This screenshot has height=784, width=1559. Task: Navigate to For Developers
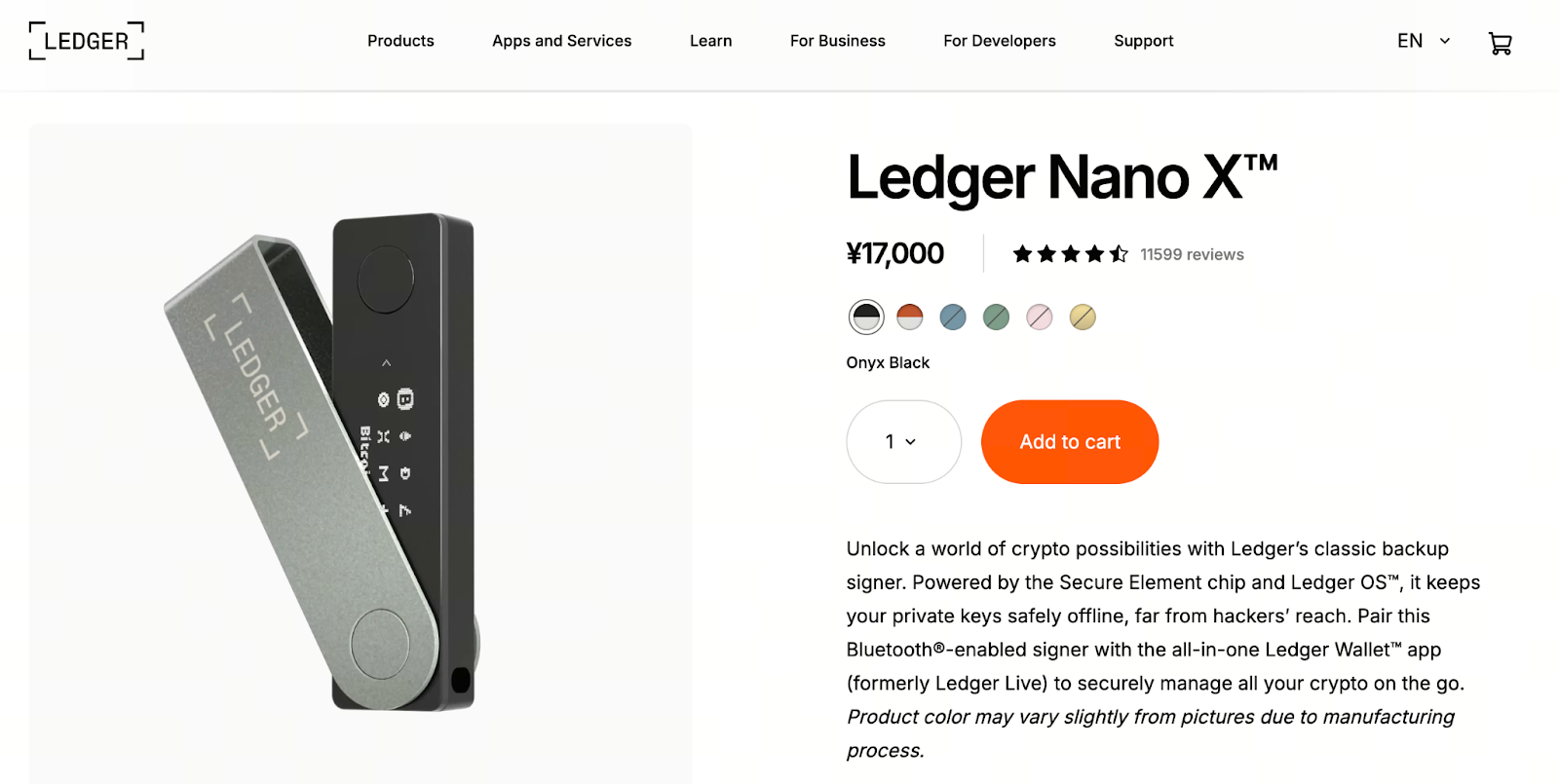pos(999,41)
